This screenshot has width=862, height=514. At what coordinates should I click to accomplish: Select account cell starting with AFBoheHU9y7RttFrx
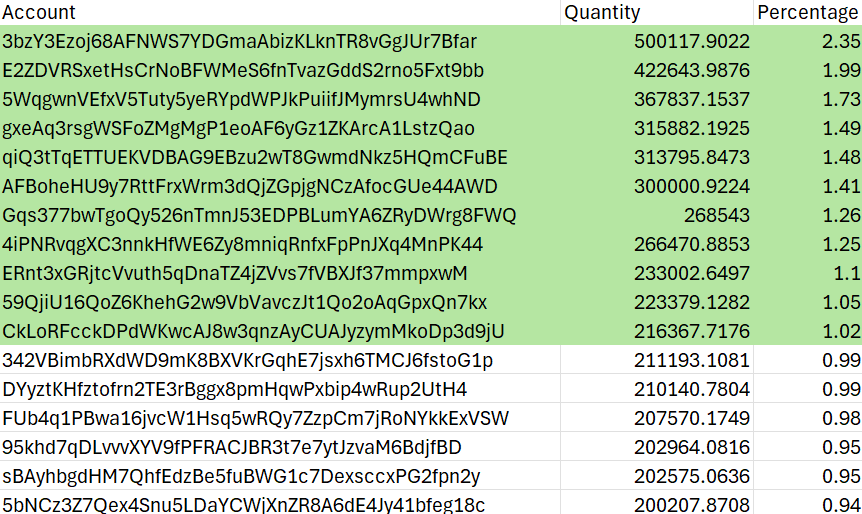tap(280, 186)
